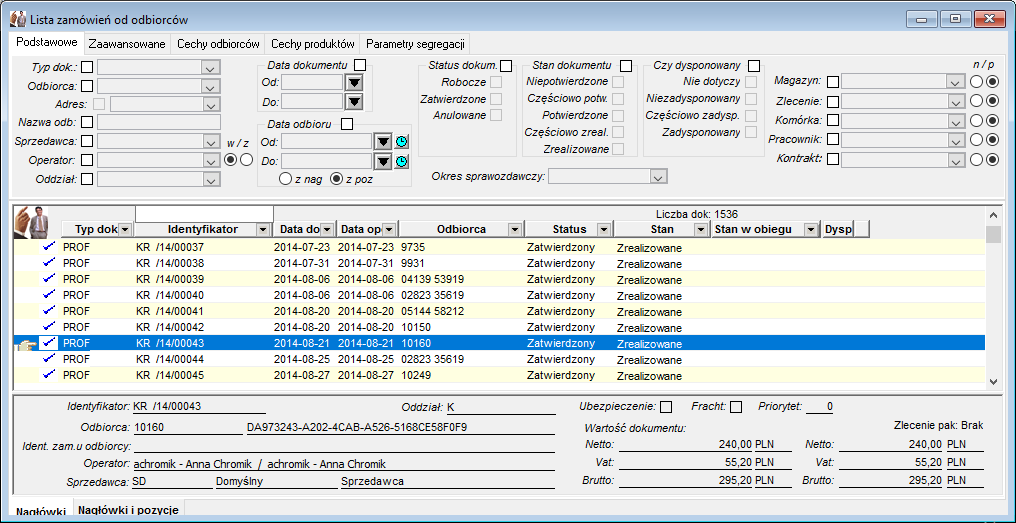The image size is (1016, 523).
Task: Open the Stan w obiegu column filter arrow
Action: pyautogui.click(x=810, y=229)
